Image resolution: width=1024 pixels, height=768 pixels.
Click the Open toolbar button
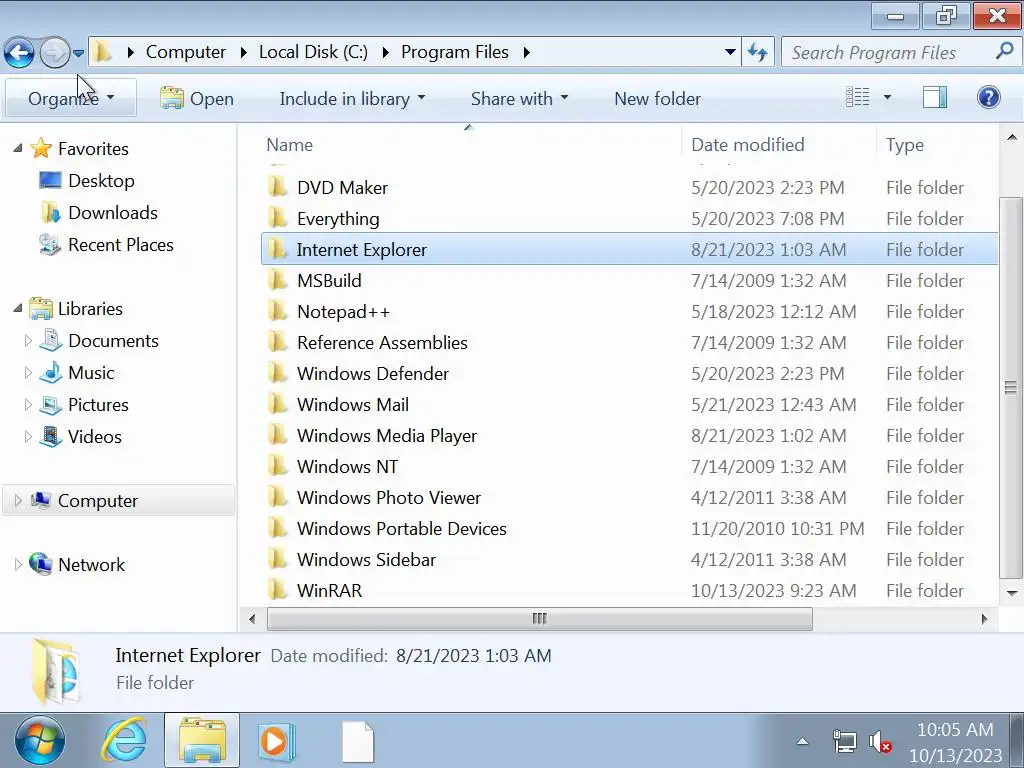click(x=197, y=99)
